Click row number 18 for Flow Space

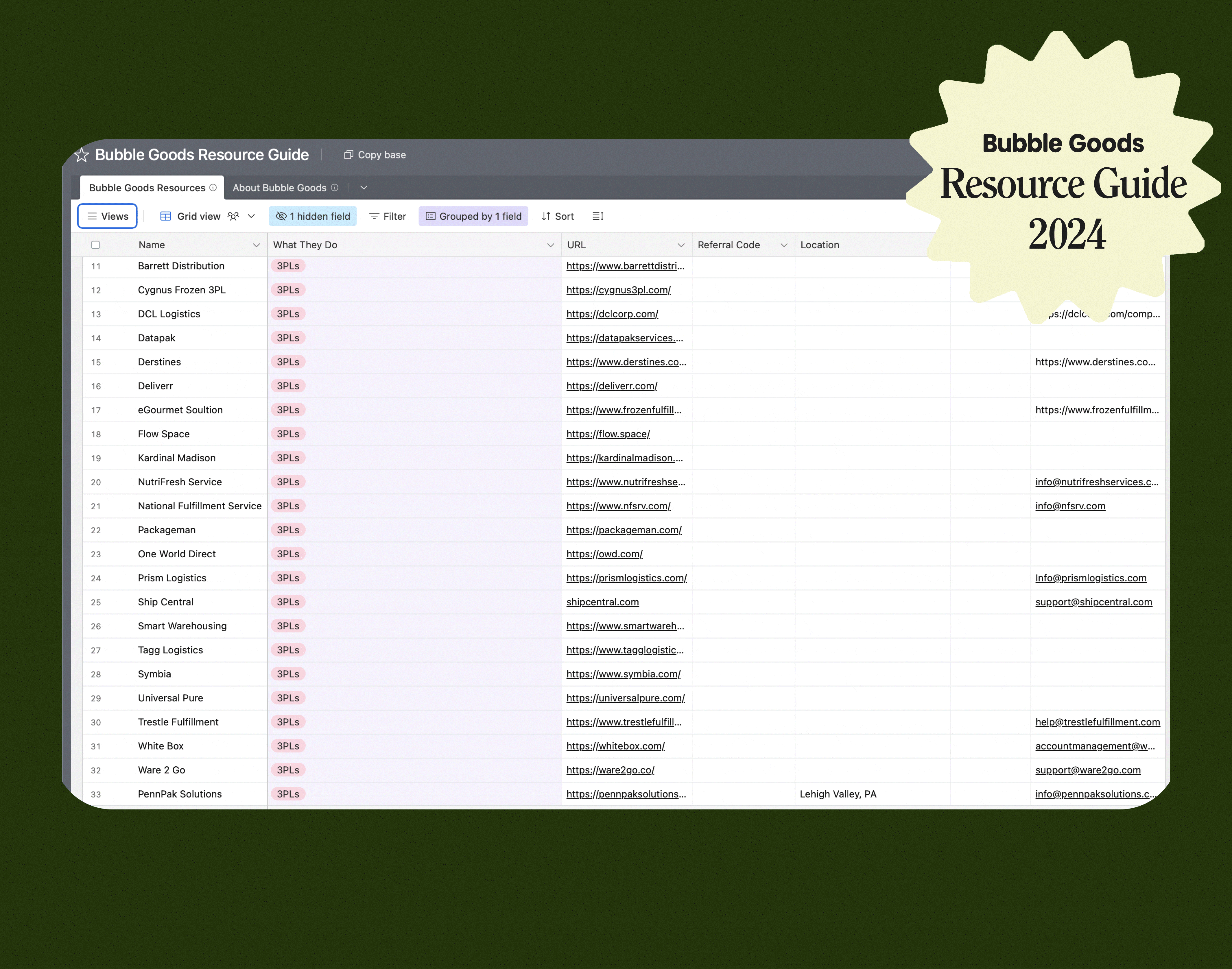tap(96, 434)
